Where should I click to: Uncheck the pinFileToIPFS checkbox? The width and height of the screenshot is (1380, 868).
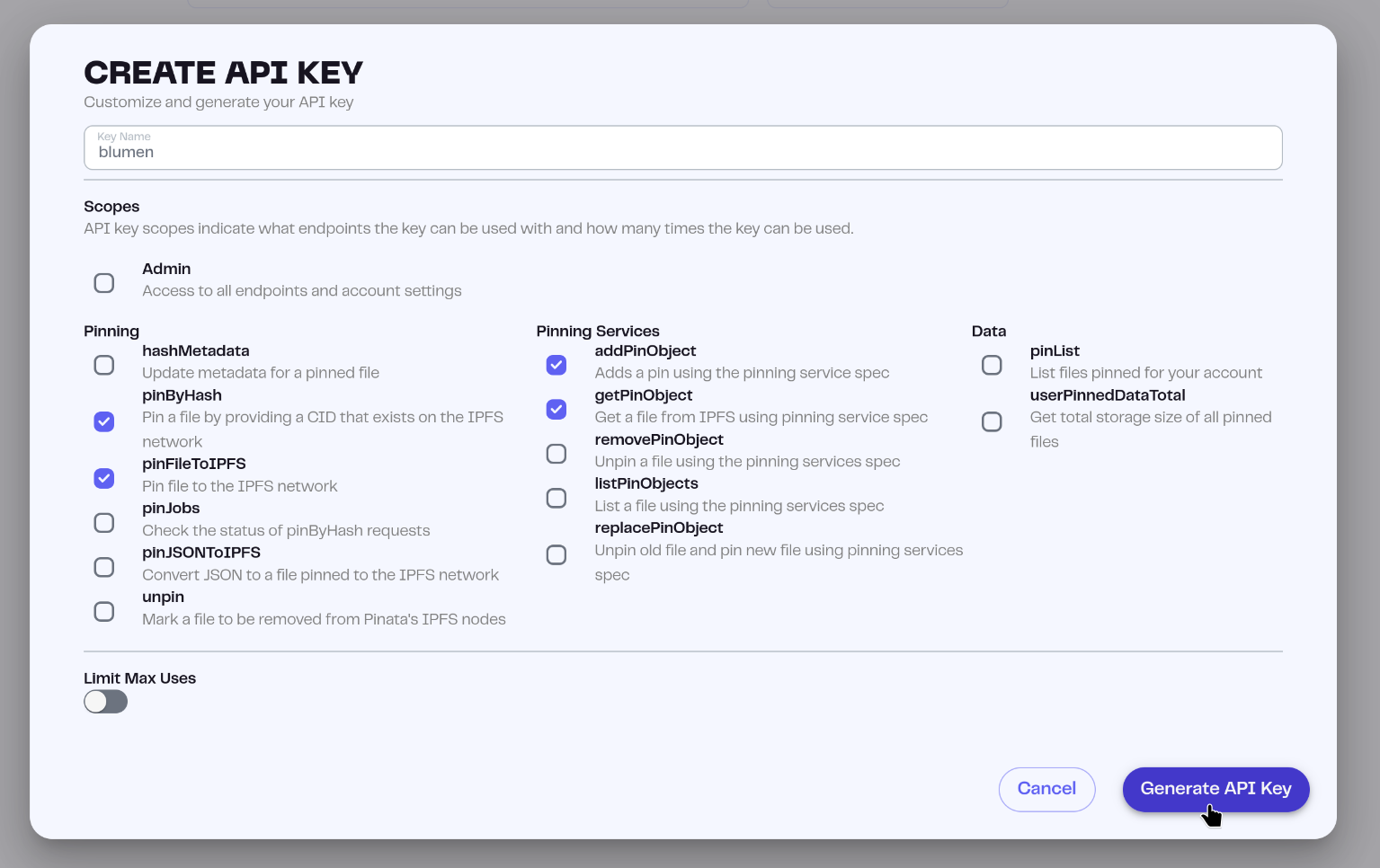104,478
